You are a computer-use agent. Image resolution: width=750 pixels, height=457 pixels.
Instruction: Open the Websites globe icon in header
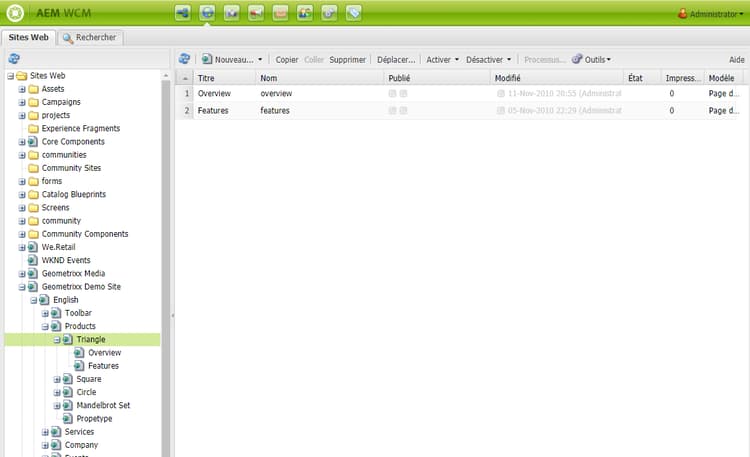[207, 13]
